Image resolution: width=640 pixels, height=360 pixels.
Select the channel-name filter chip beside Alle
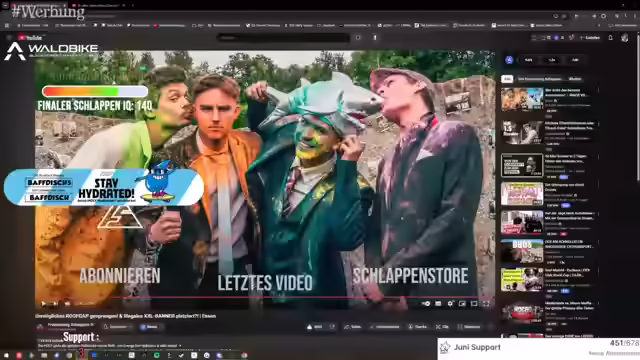pyautogui.click(x=540, y=79)
